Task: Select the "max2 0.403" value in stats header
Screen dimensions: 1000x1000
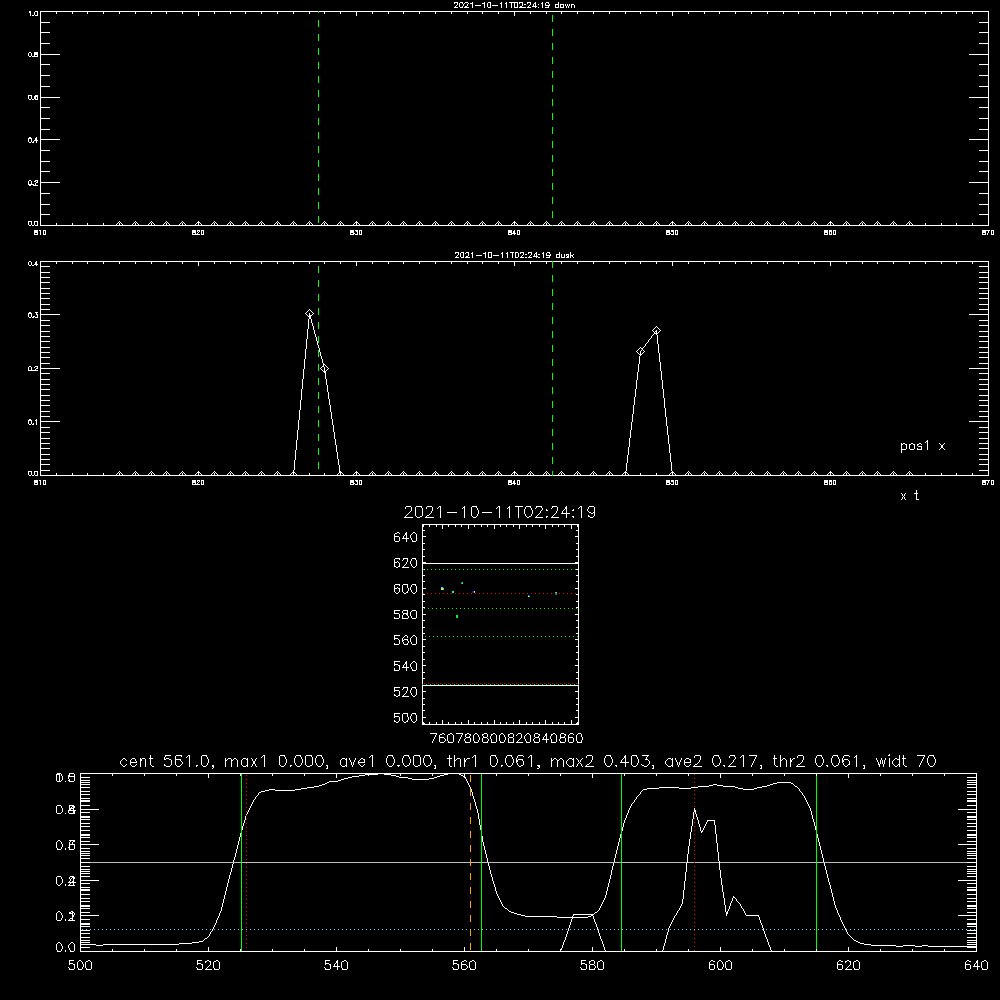Action: point(599,761)
